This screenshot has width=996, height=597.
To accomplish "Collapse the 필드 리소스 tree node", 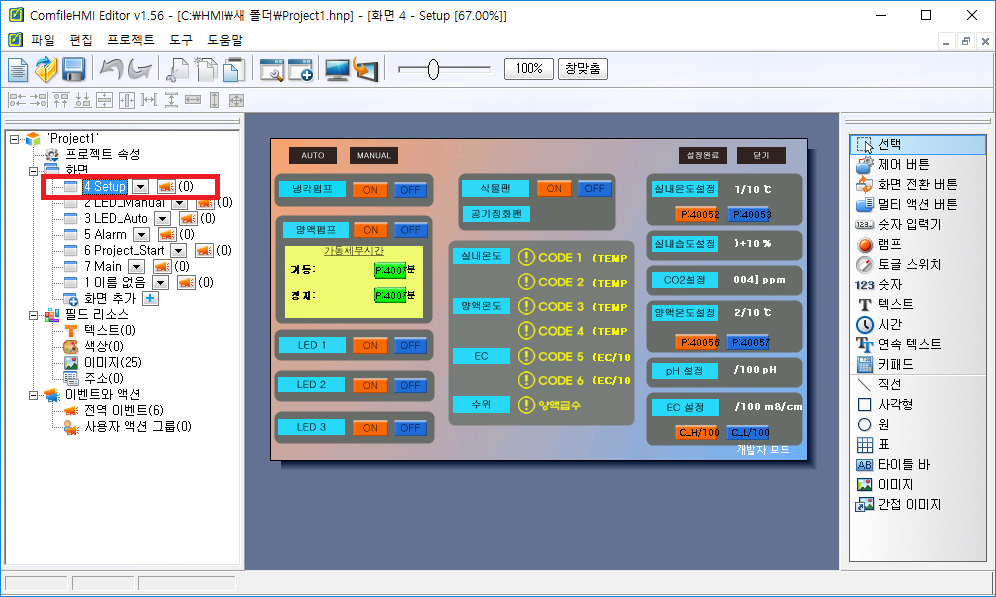I will pyautogui.click(x=32, y=314).
